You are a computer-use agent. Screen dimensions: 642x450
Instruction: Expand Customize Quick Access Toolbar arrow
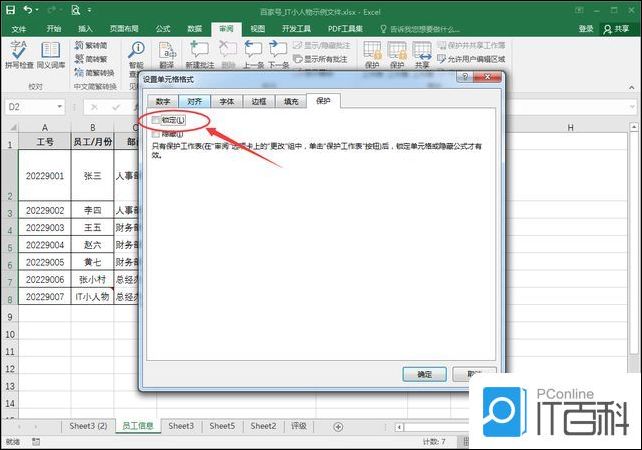pos(89,10)
